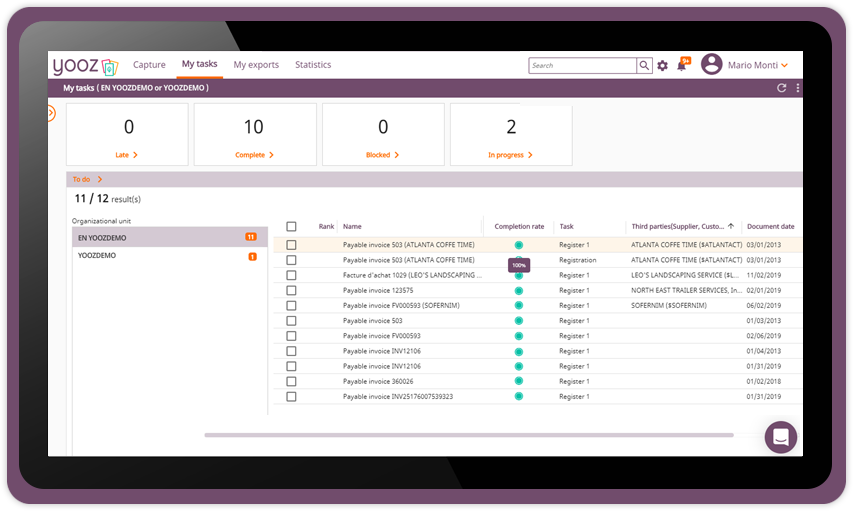853x511 pixels.
Task: Click SOFERNIM ($SOFERNIM) third party cell
Action: point(669,306)
